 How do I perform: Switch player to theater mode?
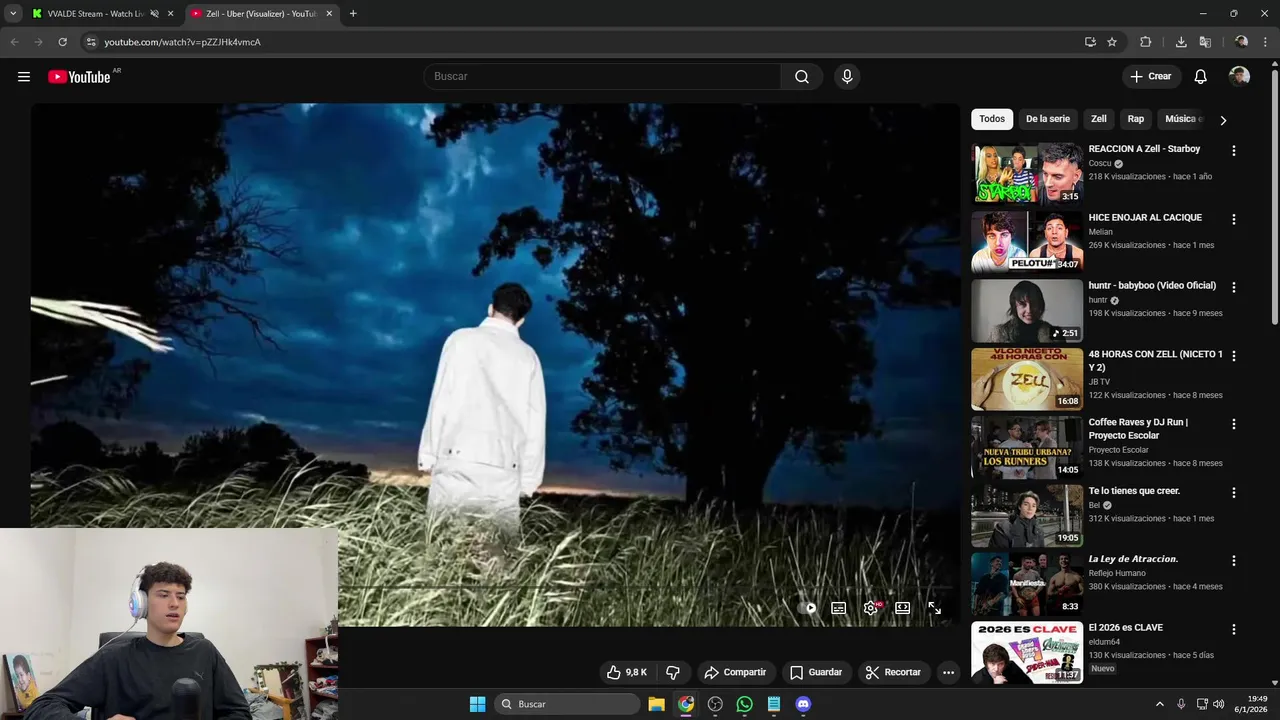(902, 608)
